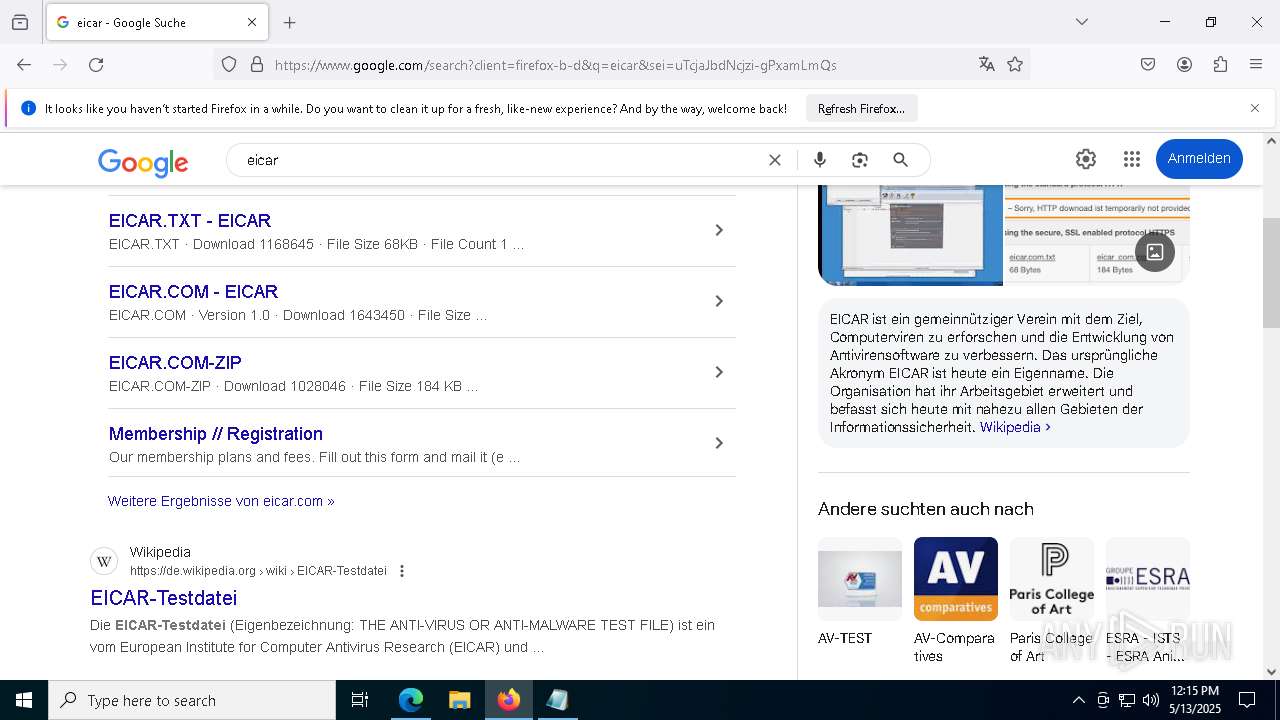Open File Explorer from the taskbar

459,700
